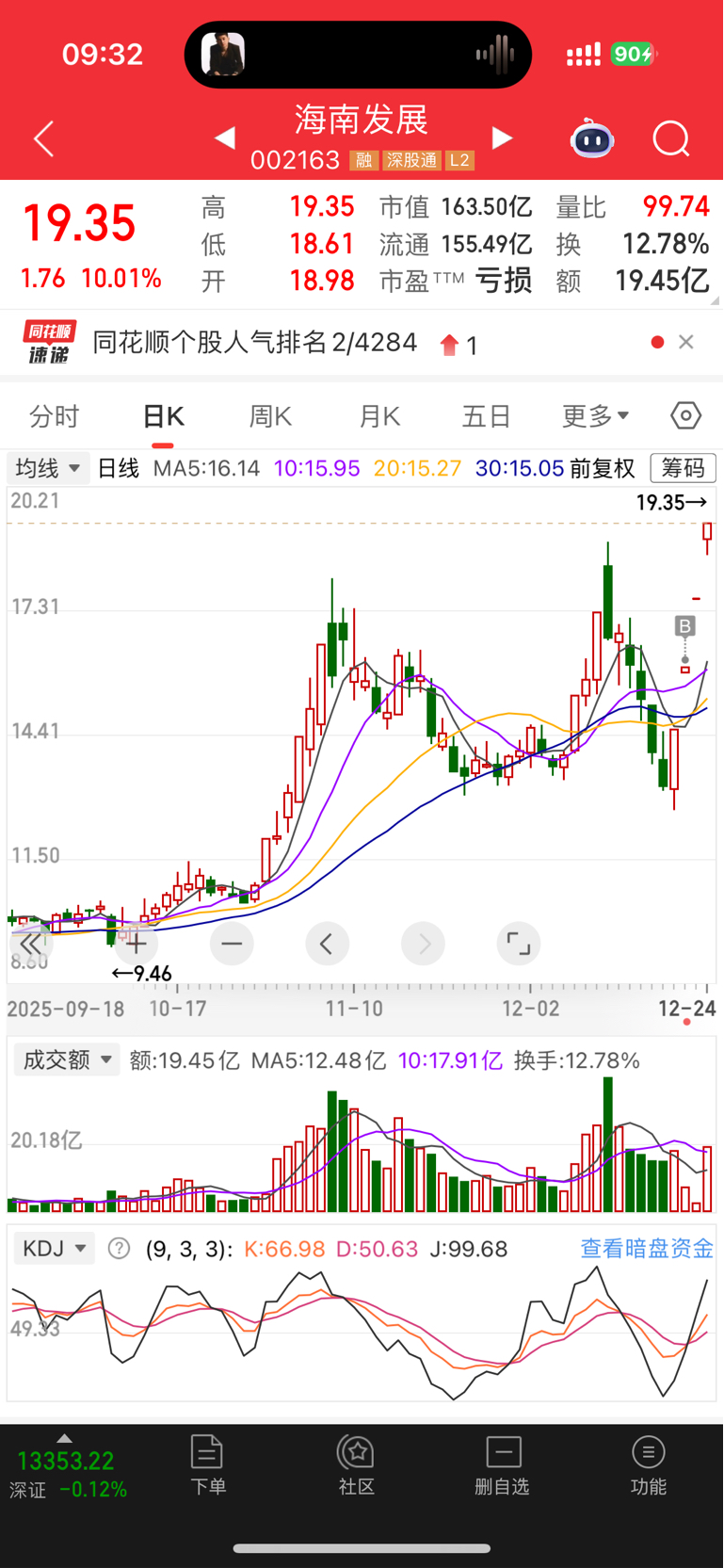This screenshot has height=1568, width=724.
Task: Tap the L2 badge
Action: pyautogui.click(x=459, y=160)
